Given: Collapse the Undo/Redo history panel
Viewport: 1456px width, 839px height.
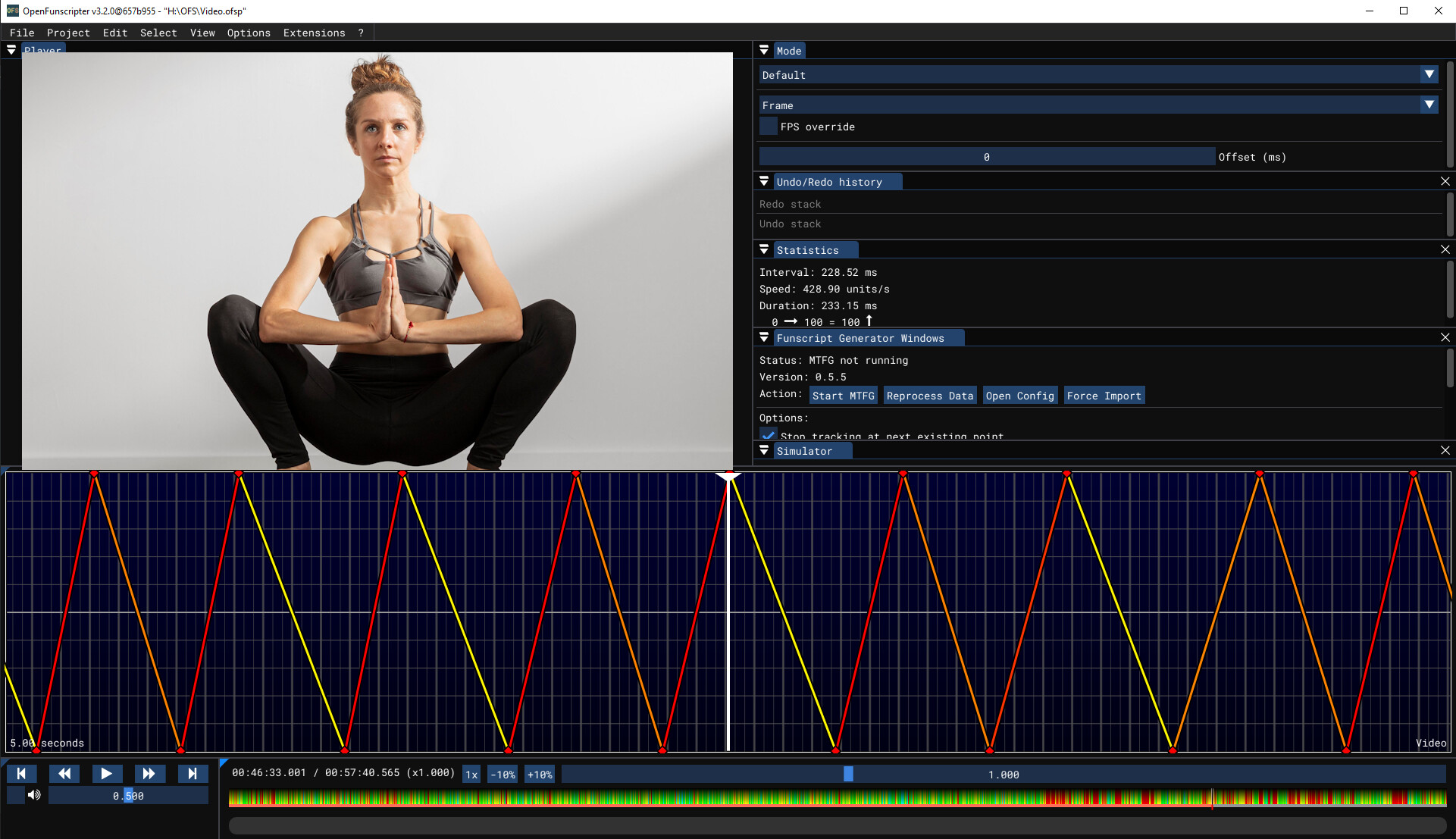Looking at the screenshot, I should [764, 181].
